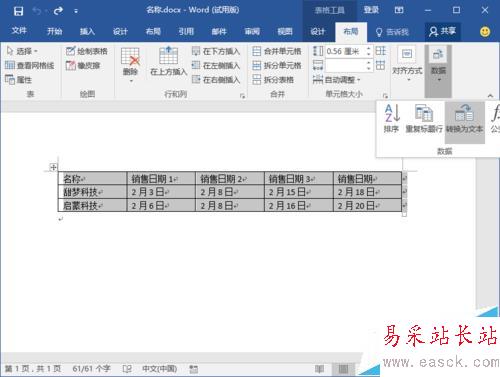Switch to the 开始 tab
Screen dimensions: 500x377
pyautogui.click(x=54, y=31)
